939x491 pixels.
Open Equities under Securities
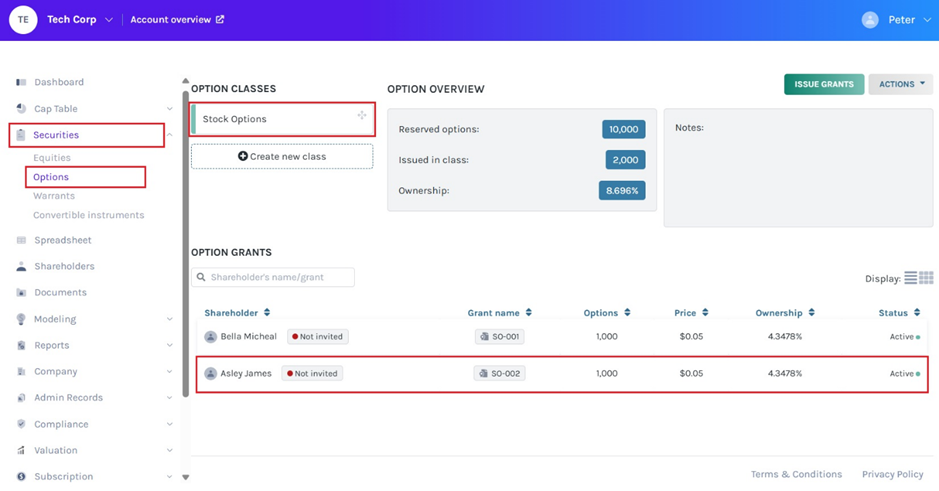[52, 157]
